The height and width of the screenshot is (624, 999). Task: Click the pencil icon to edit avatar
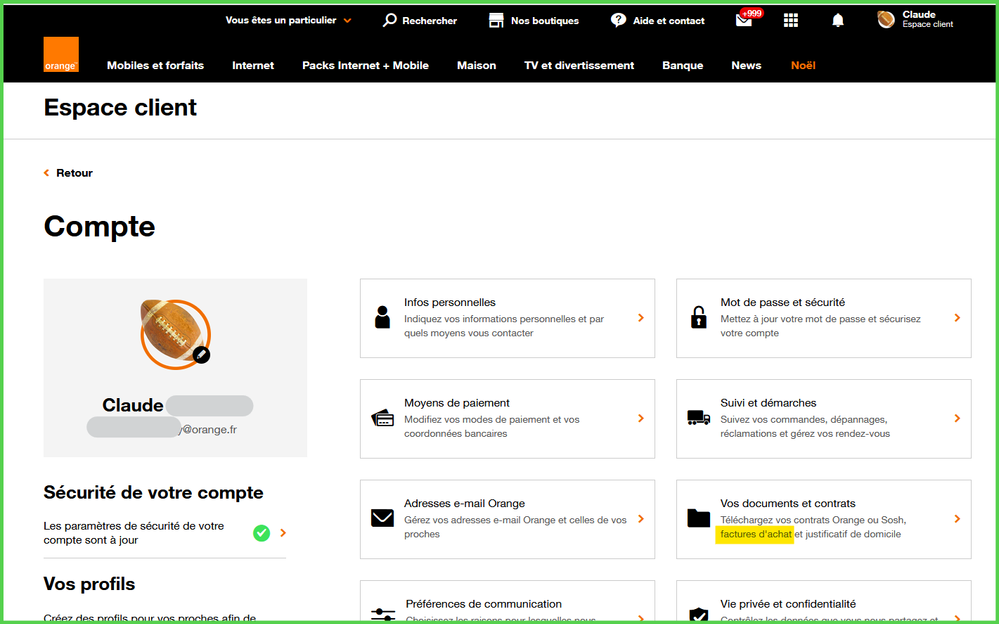click(x=201, y=354)
